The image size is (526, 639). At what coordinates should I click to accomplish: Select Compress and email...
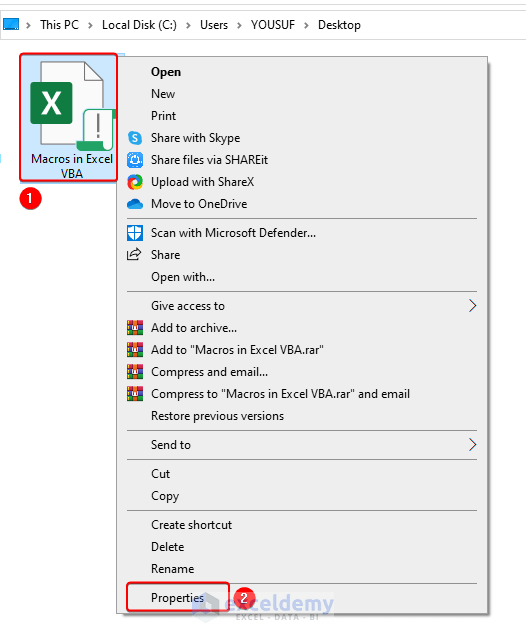[x=209, y=372]
